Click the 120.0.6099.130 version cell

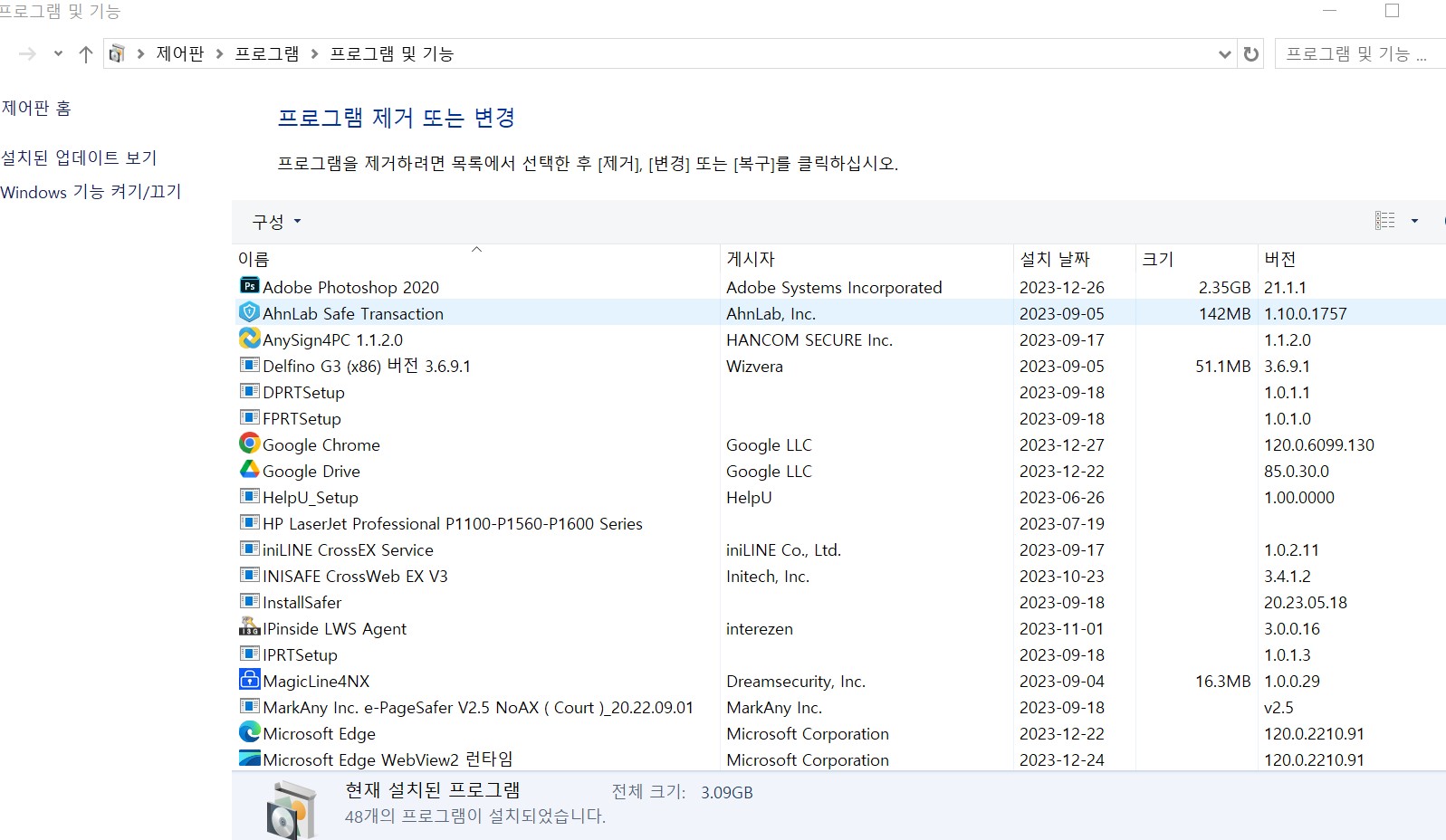pos(1319,444)
